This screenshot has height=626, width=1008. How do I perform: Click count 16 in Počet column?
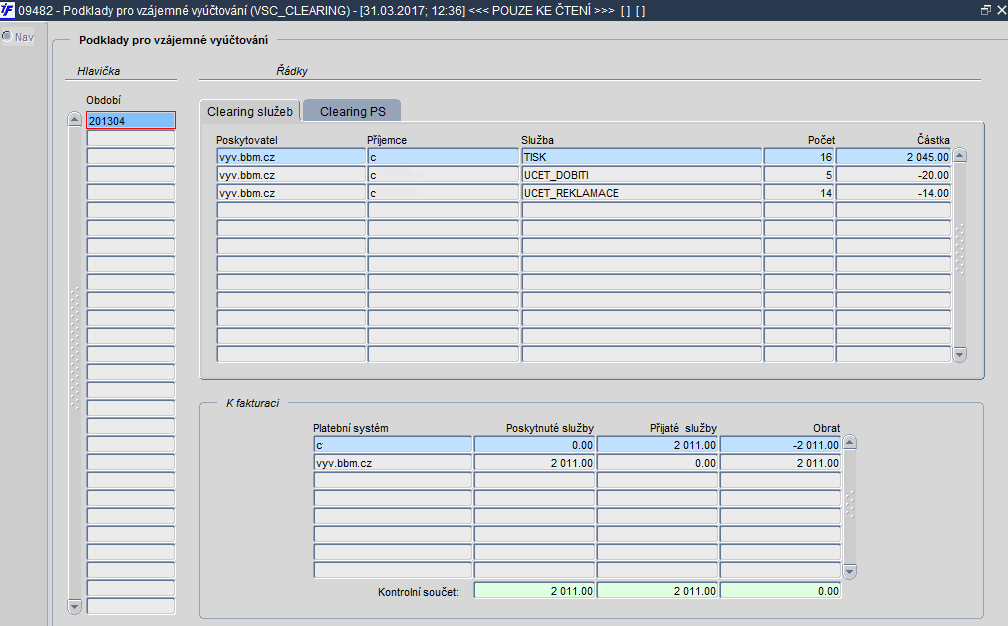click(799, 157)
